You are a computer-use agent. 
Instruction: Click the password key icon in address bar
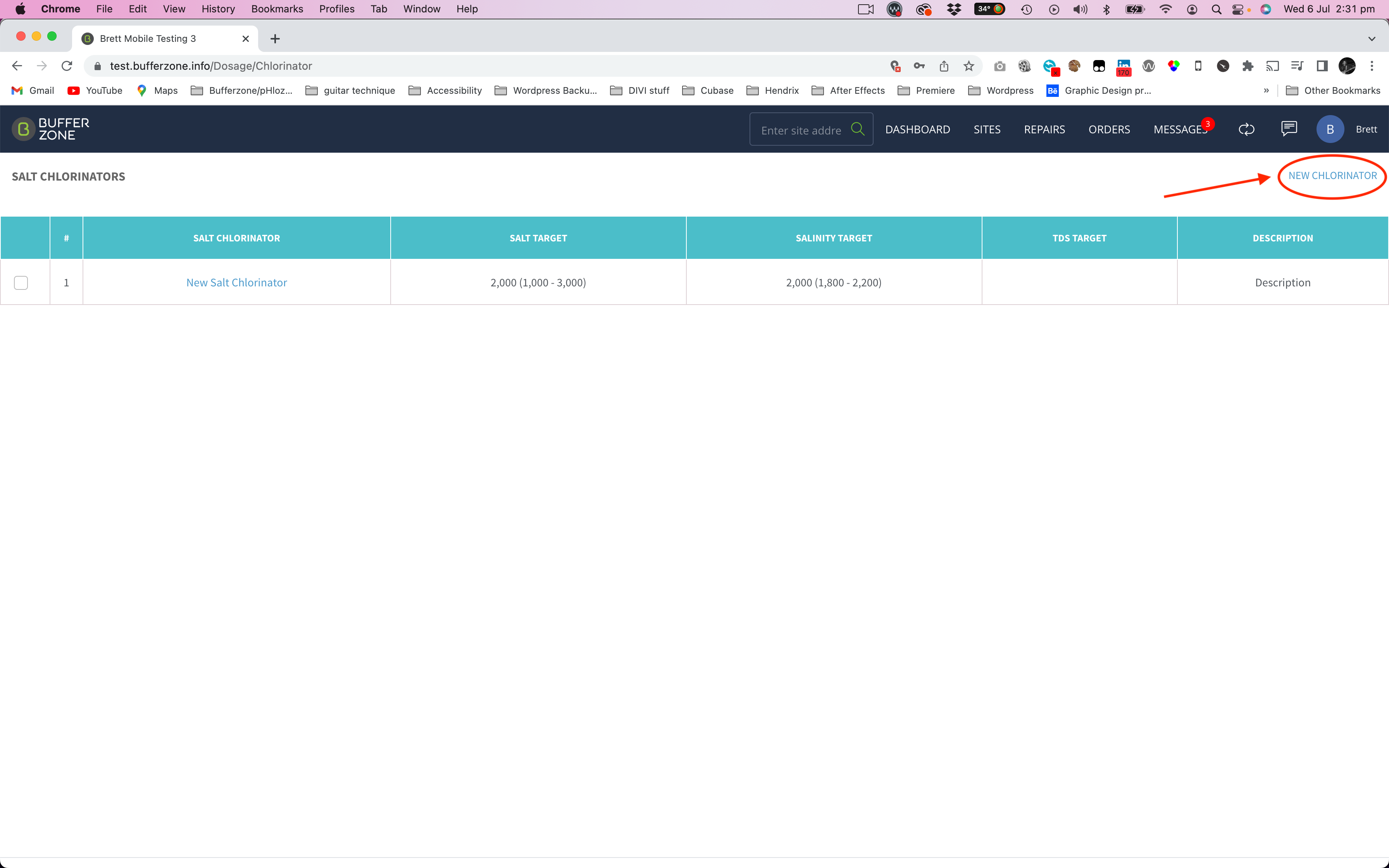coord(920,66)
